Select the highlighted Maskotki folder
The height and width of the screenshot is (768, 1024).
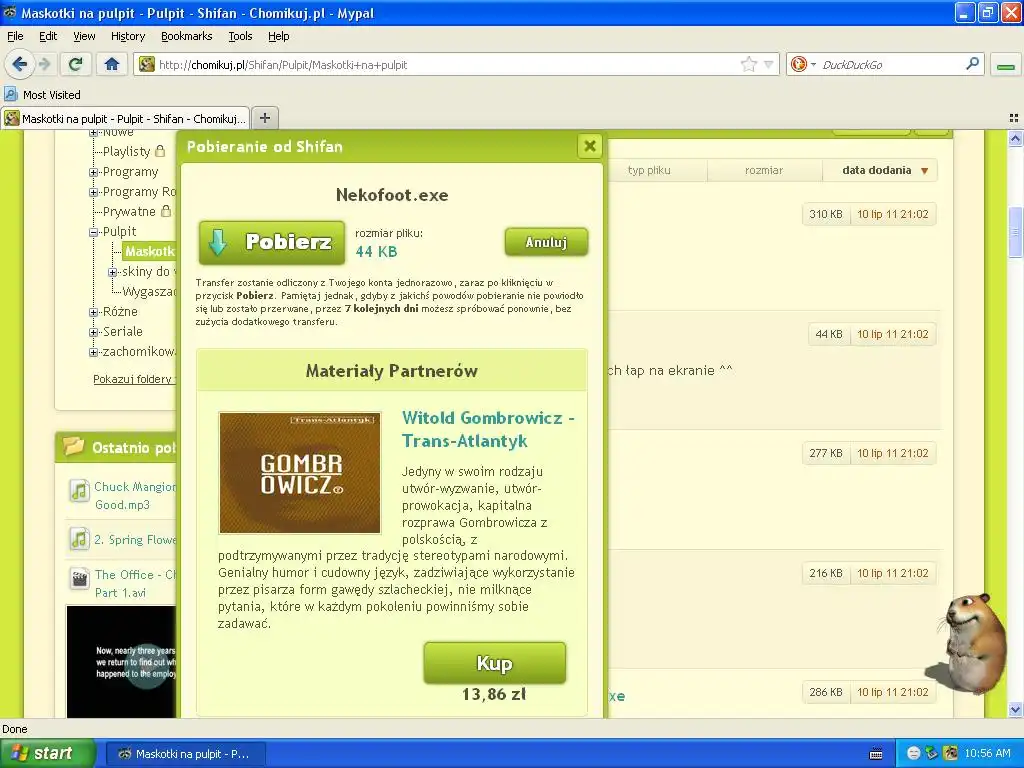pos(150,251)
